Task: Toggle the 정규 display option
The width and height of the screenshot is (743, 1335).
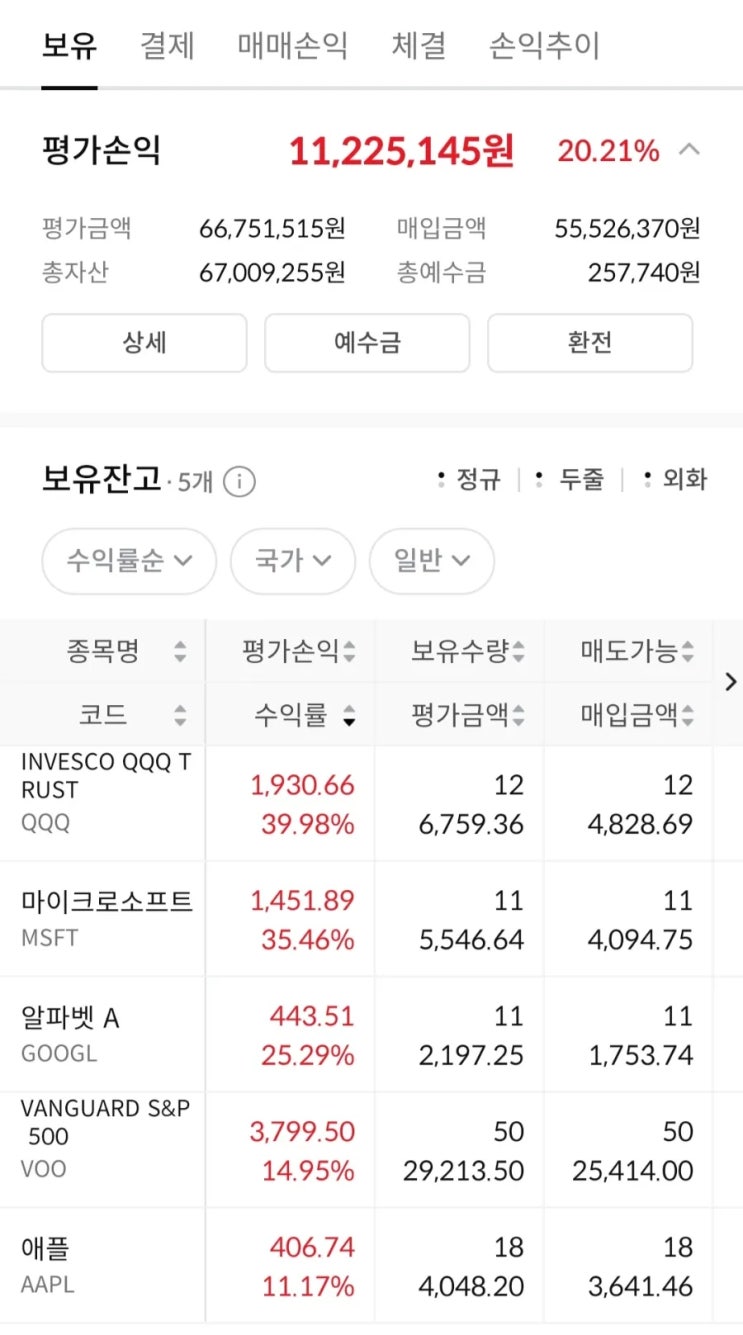Action: (469, 480)
